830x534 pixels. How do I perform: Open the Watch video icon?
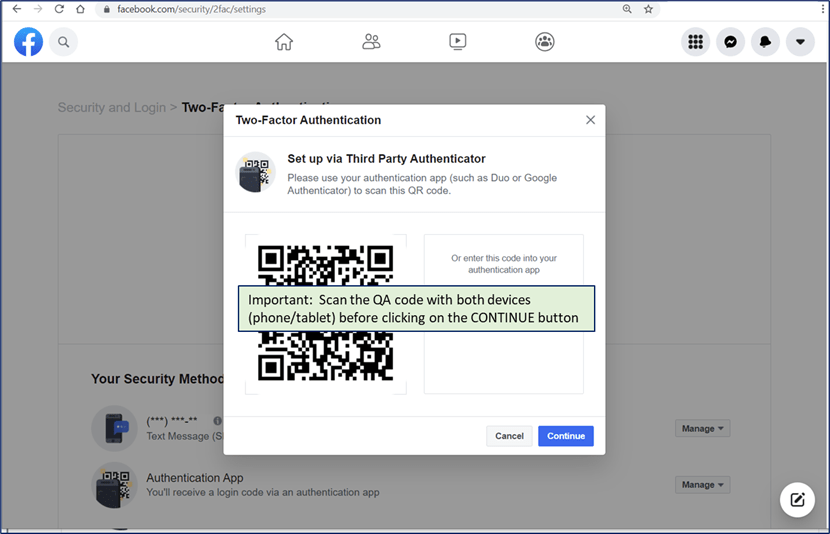pyautogui.click(x=457, y=42)
